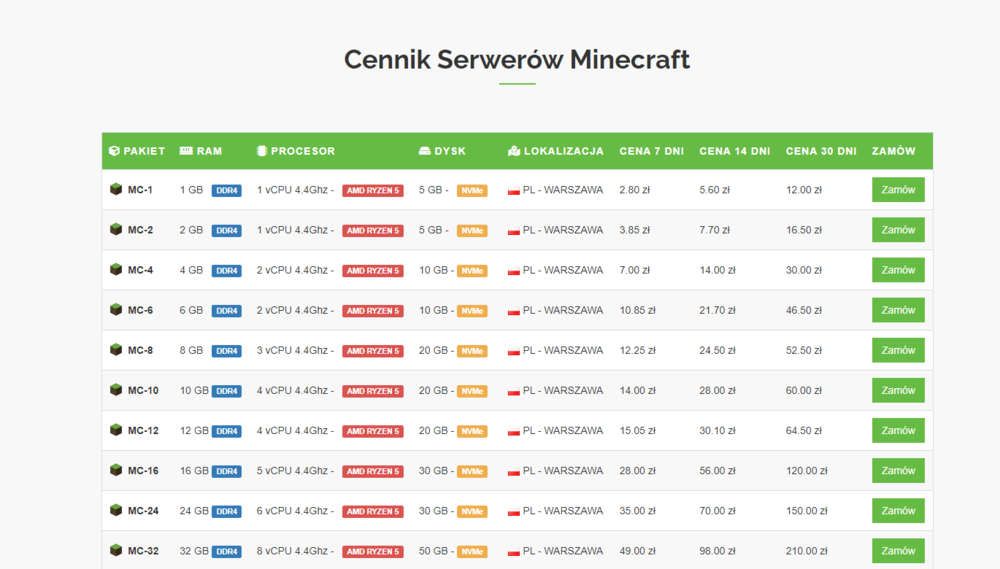Click the NVMe badge in MC-6 row
This screenshot has height=569, width=1000.
pos(472,311)
